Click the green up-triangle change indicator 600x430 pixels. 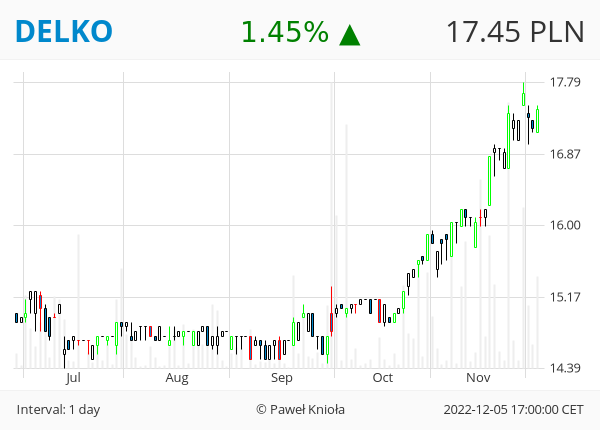350,35
